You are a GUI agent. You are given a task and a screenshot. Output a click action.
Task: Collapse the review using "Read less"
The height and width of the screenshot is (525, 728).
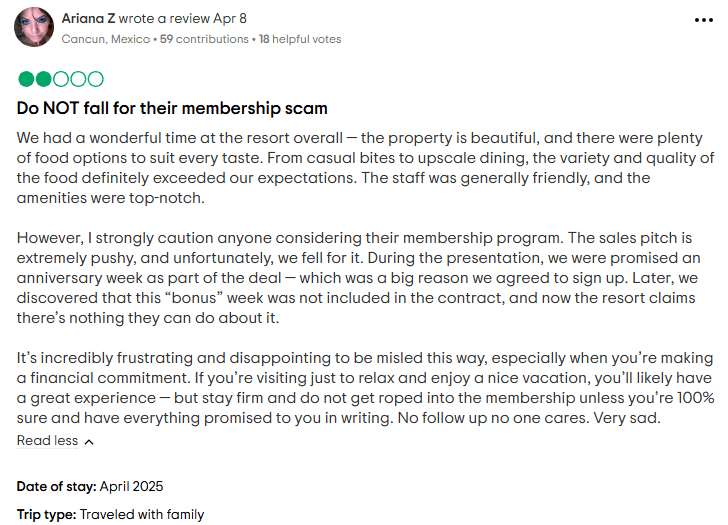click(47, 441)
